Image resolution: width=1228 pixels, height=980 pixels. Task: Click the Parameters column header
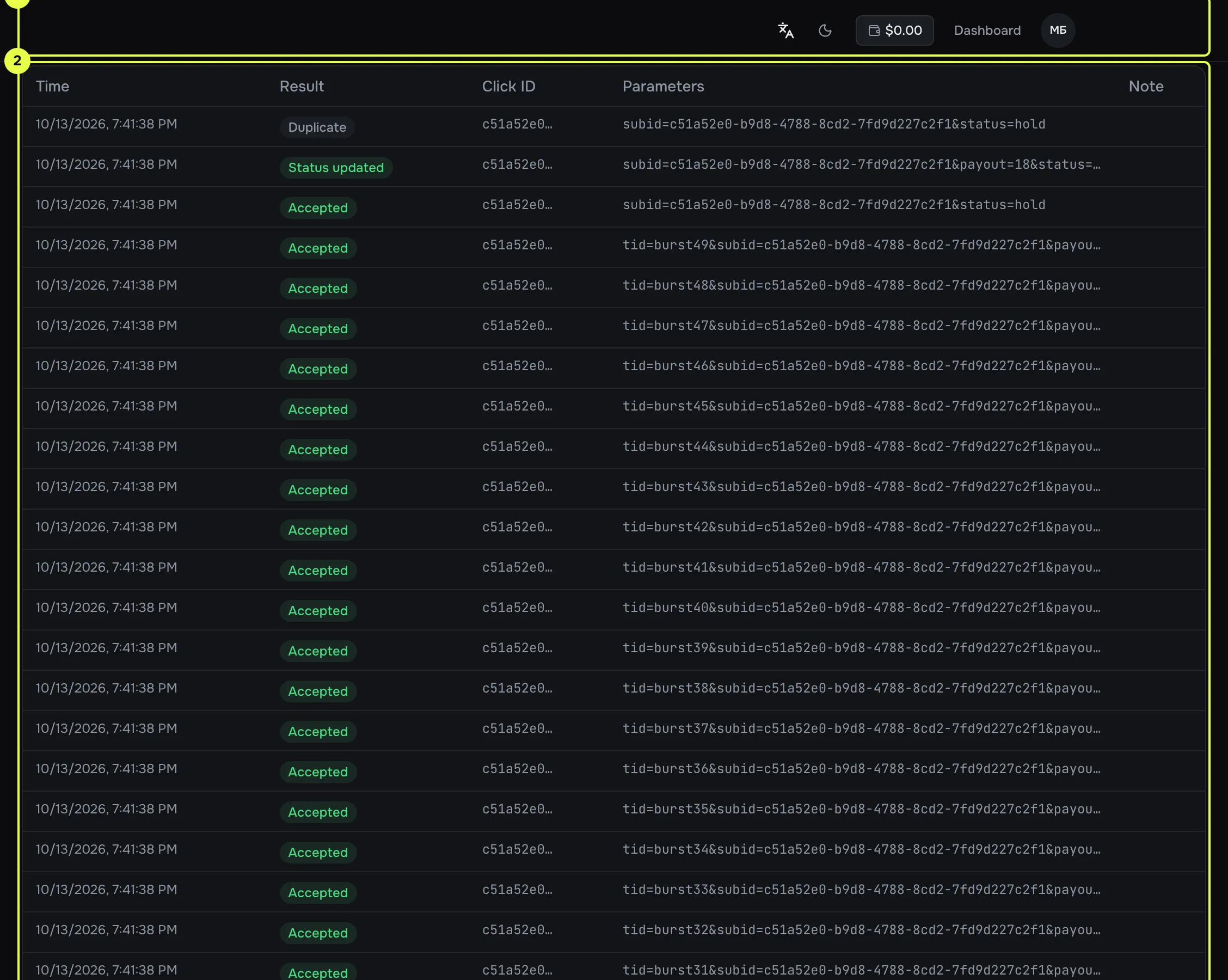[x=663, y=86]
